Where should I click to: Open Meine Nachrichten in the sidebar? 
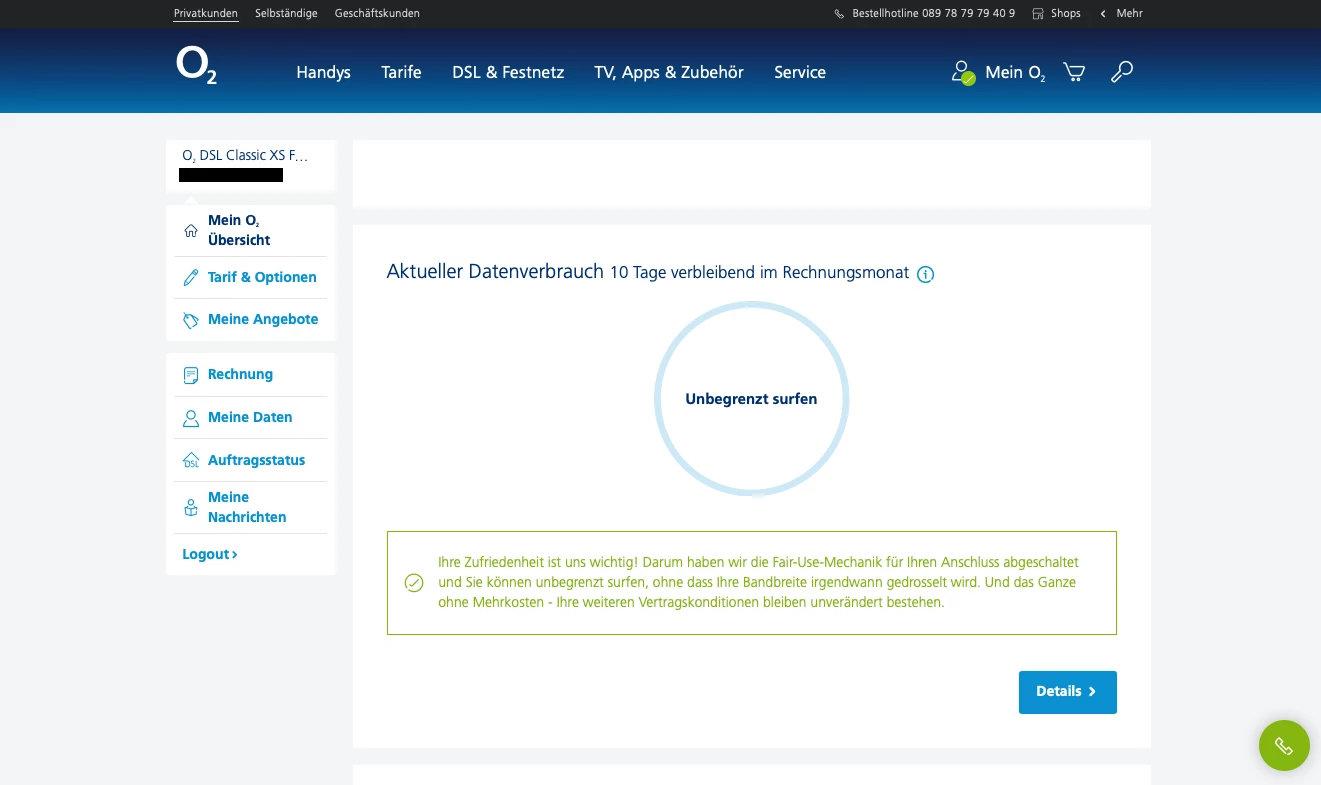tap(247, 507)
